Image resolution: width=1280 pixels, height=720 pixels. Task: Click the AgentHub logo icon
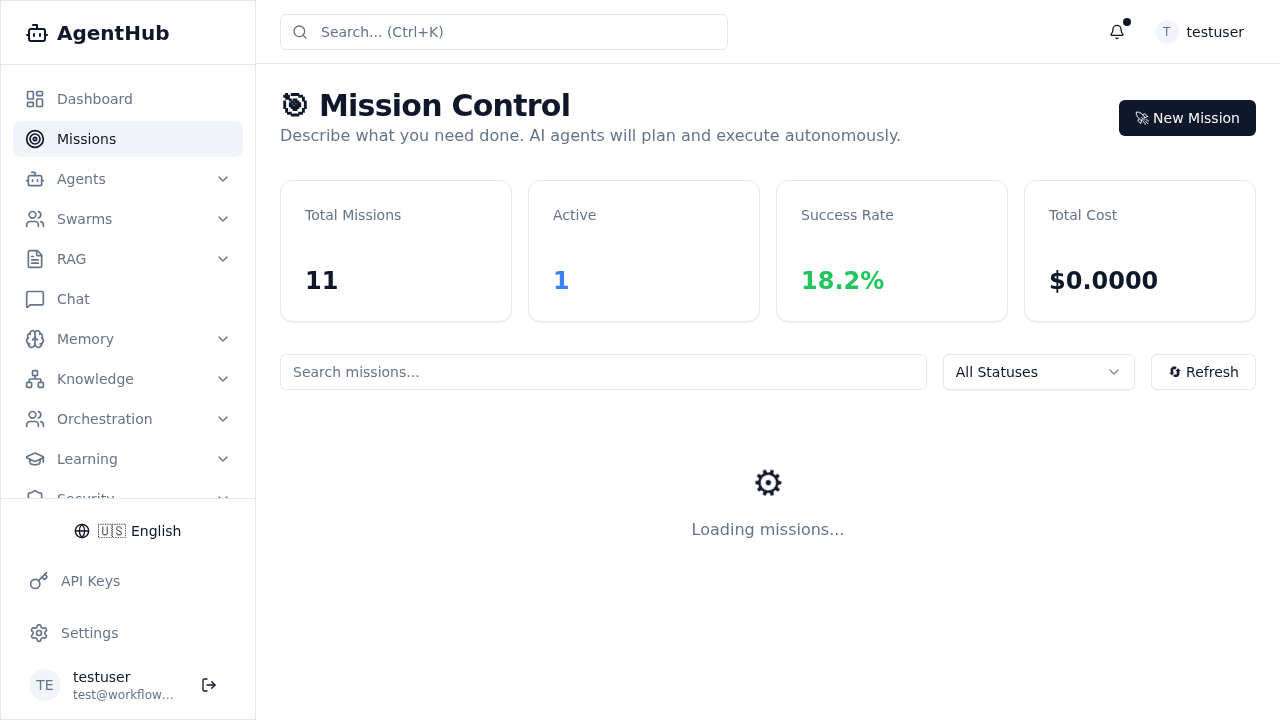(x=36, y=32)
